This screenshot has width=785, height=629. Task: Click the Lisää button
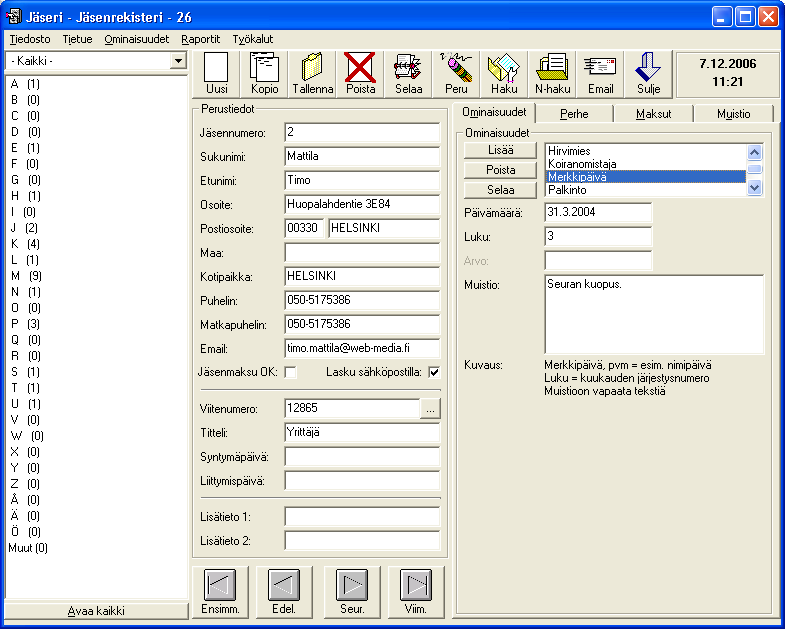[x=500, y=150]
